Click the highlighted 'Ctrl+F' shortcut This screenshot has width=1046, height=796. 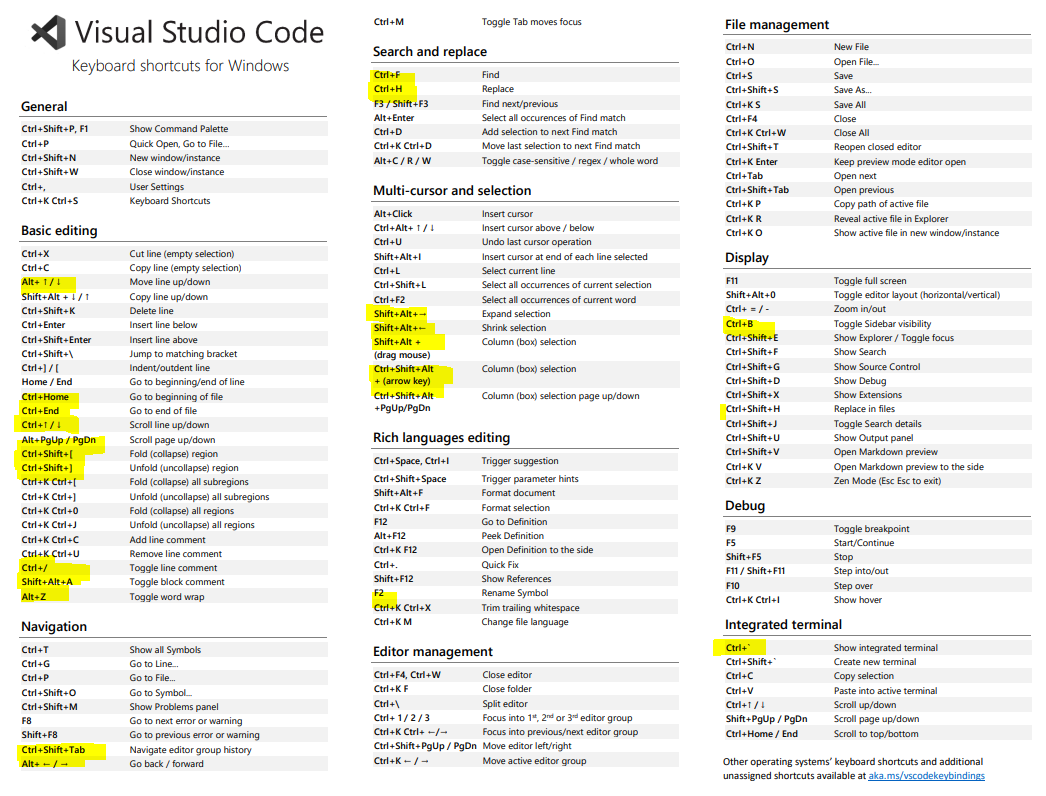(x=387, y=75)
